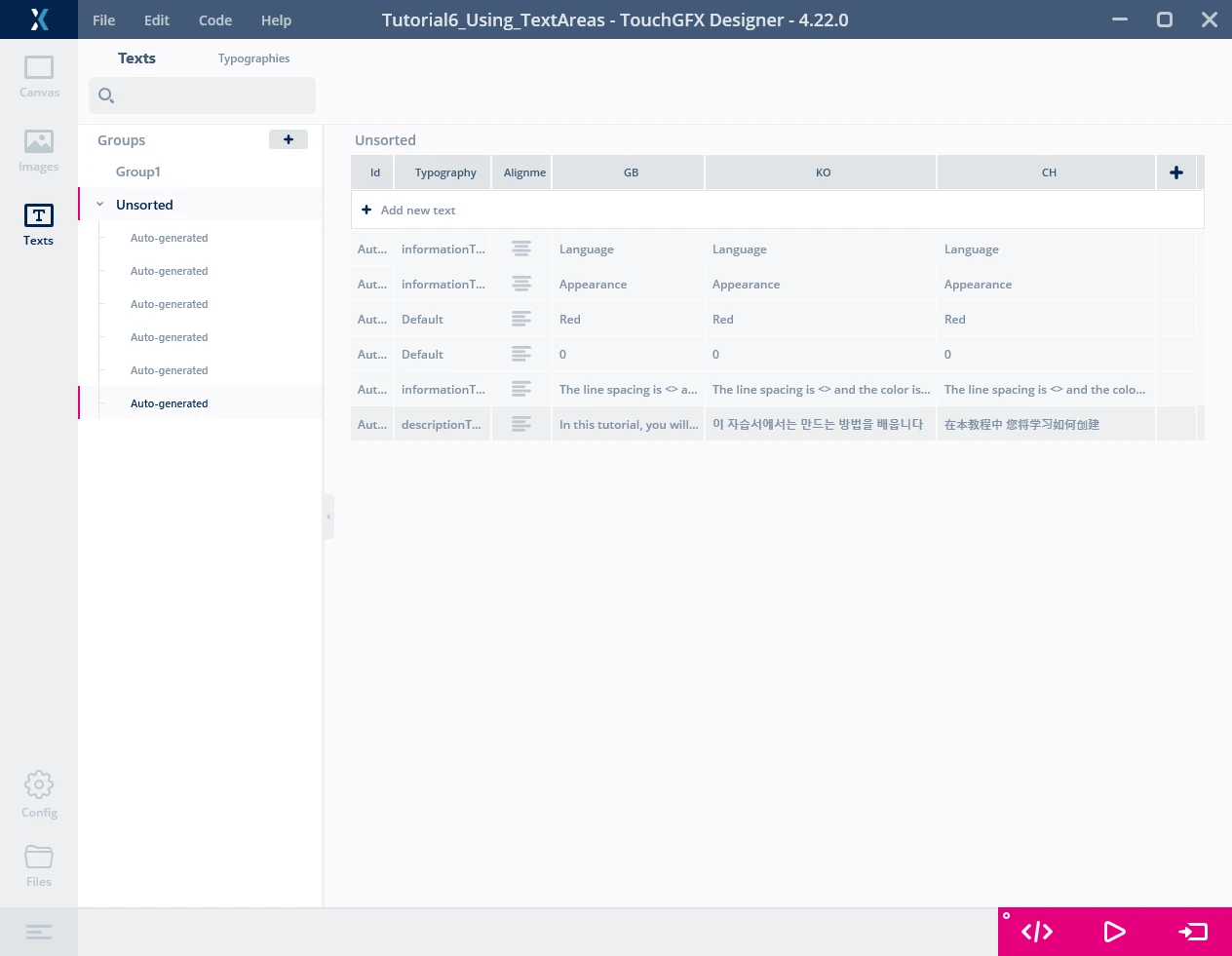
Task: Click the Run Target icon
Action: [1193, 932]
